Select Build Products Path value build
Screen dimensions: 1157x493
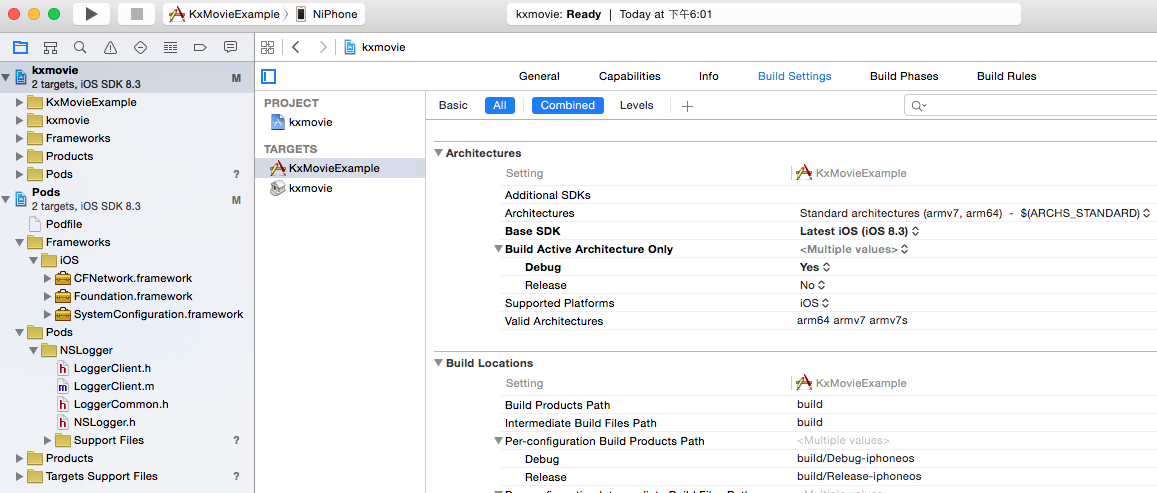[809, 404]
